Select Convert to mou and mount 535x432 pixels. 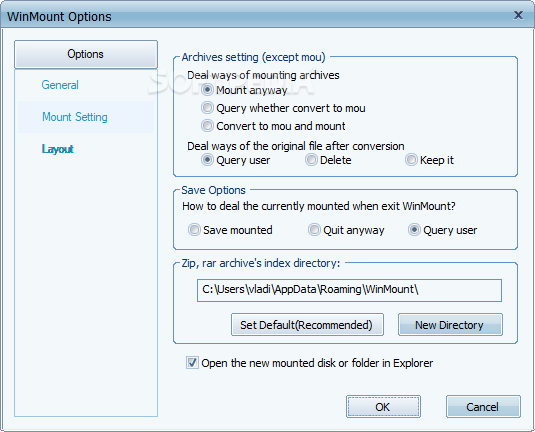[207, 126]
